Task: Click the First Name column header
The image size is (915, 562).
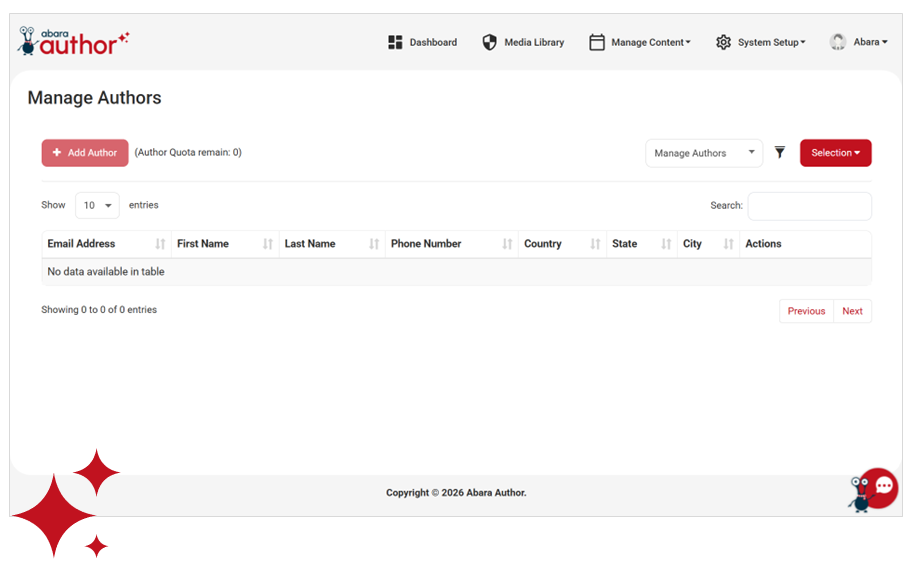Action: click(x=225, y=244)
